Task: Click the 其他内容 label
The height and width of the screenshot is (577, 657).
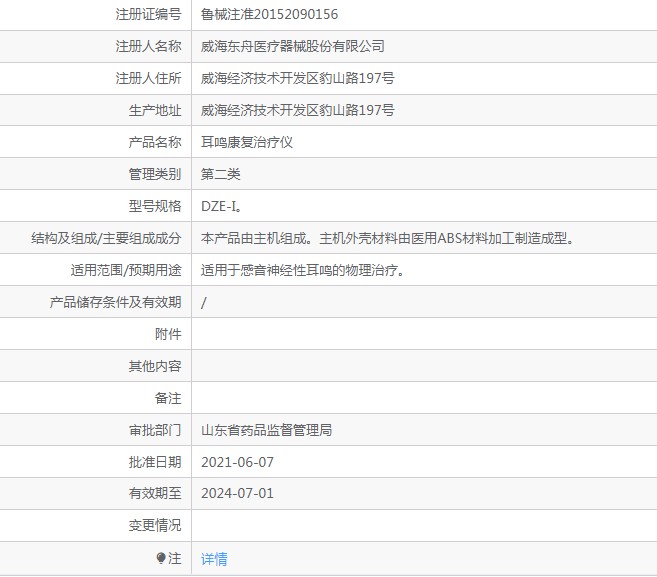Action: tap(155, 366)
